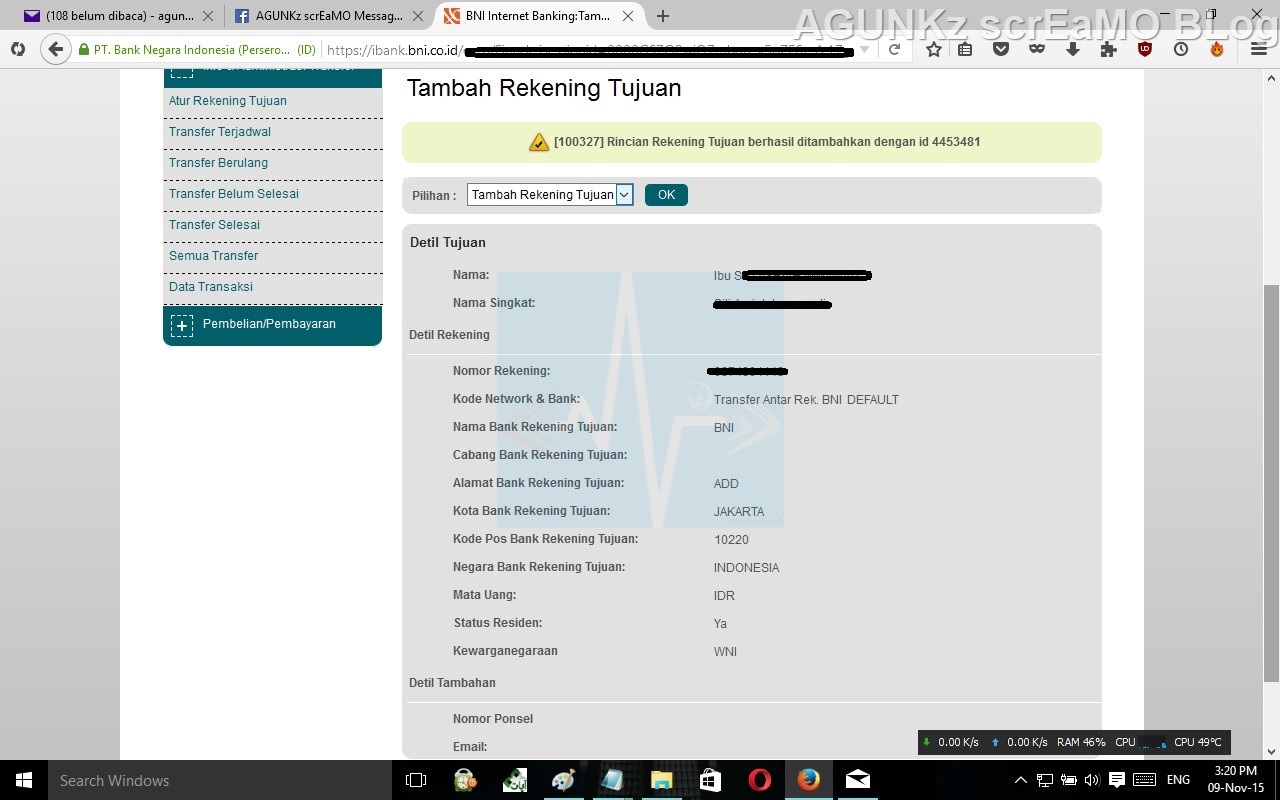Image resolution: width=1280 pixels, height=800 pixels.
Task: Open File Explorer from the taskbar
Action: click(661, 780)
